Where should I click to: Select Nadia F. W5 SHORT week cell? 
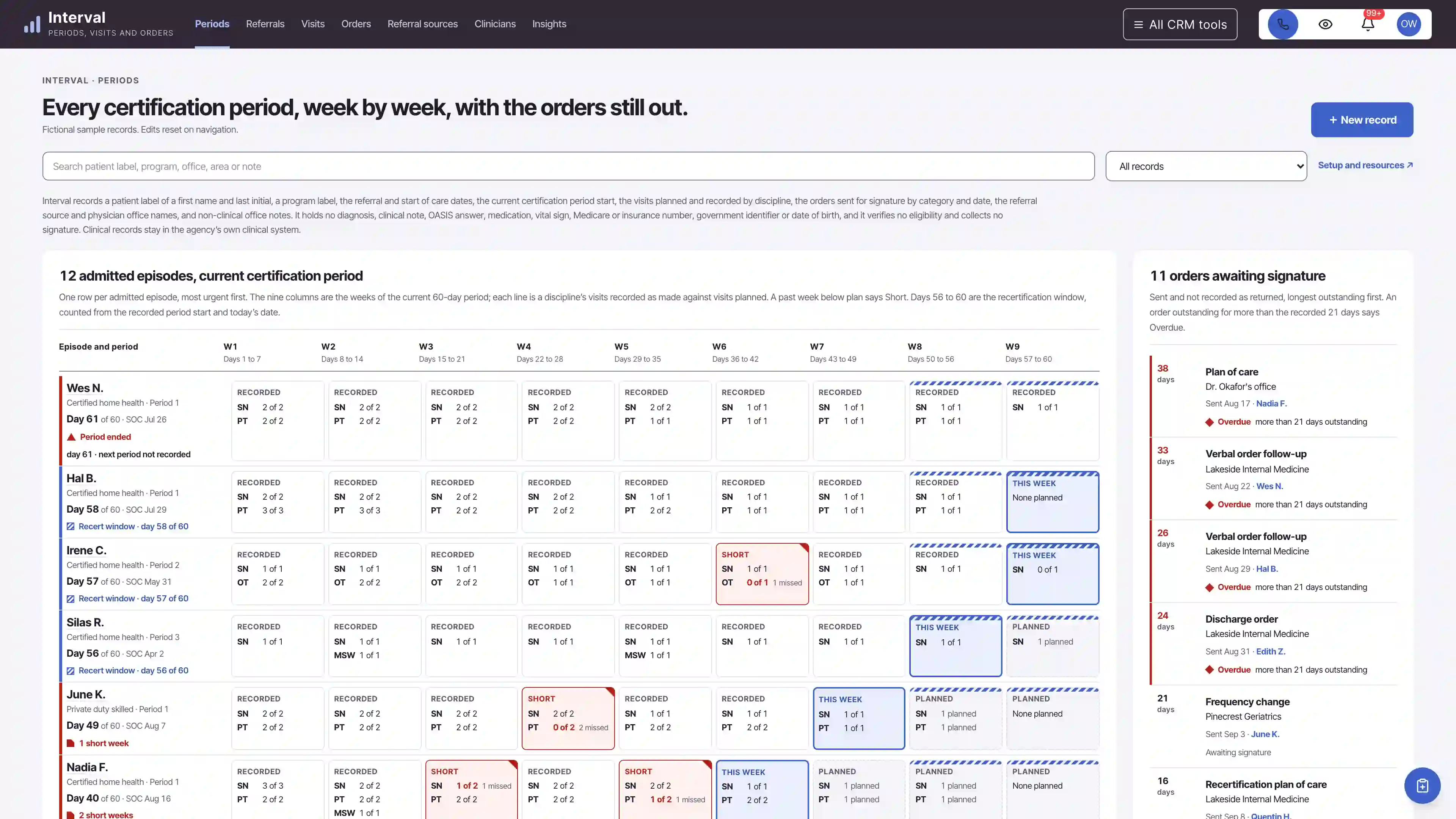665,789
